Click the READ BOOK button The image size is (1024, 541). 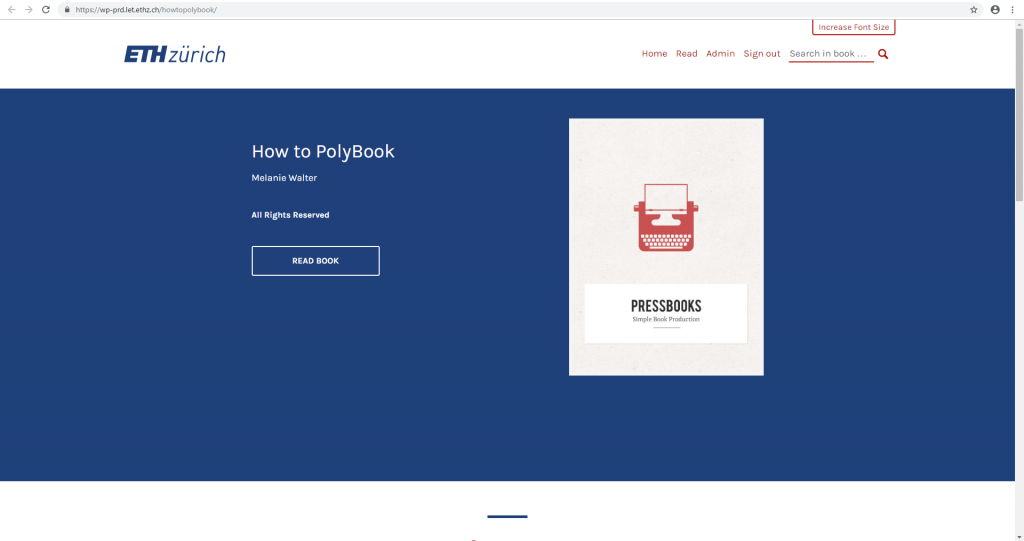coord(315,261)
